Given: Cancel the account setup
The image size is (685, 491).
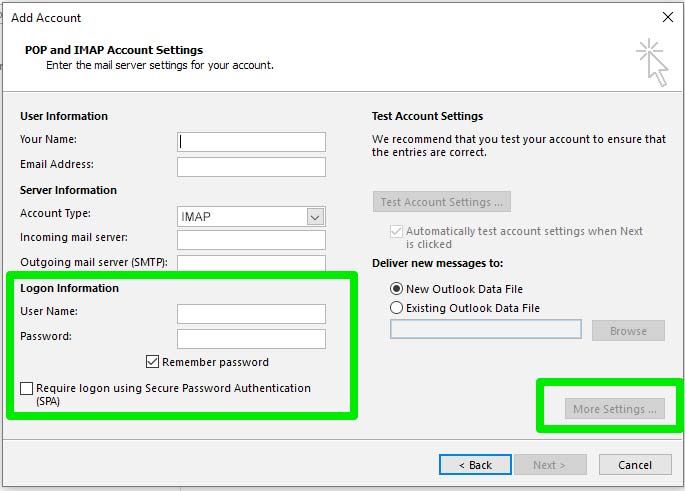Looking at the screenshot, I should (x=635, y=465).
